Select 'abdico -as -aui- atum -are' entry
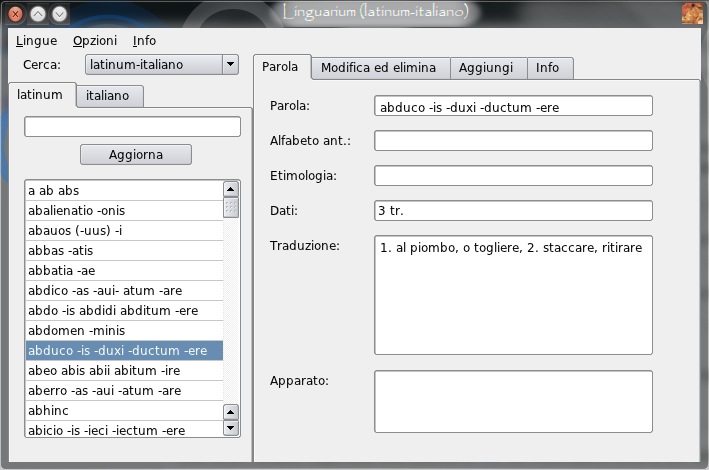This screenshot has width=709, height=470. coord(124,290)
